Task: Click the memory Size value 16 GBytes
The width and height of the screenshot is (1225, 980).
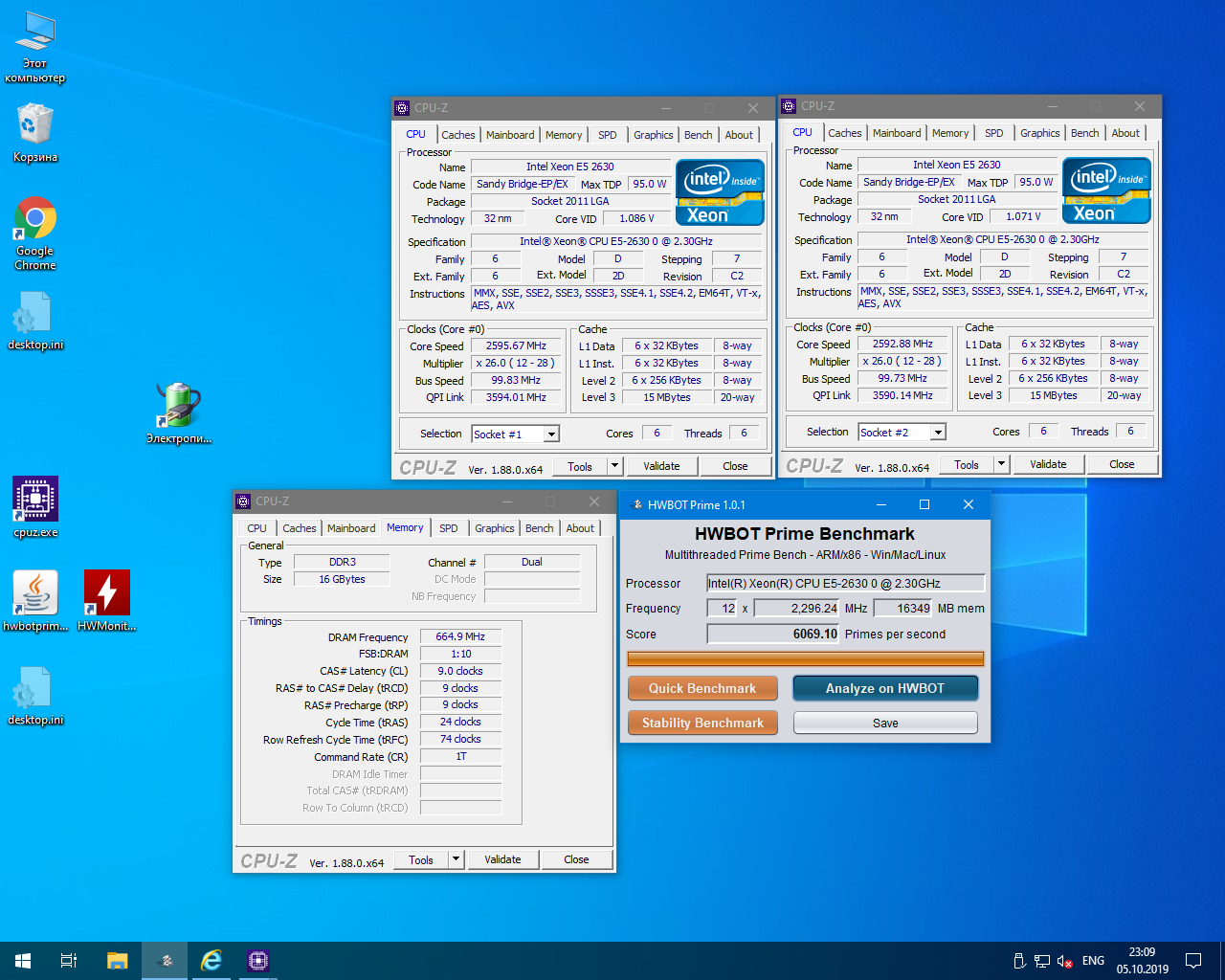Action: [x=342, y=579]
